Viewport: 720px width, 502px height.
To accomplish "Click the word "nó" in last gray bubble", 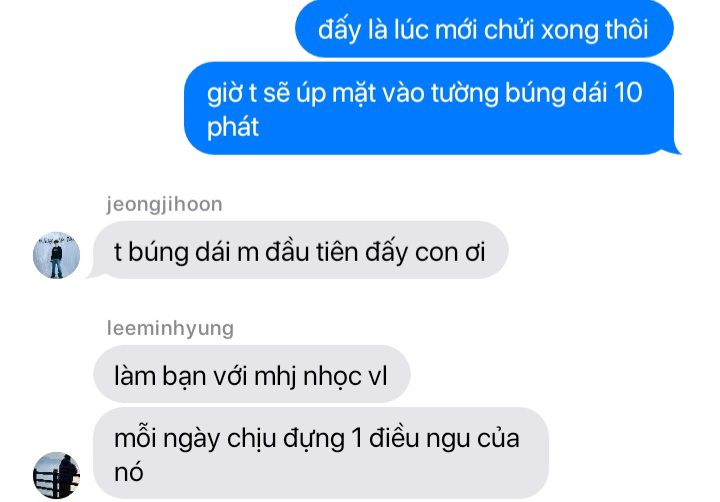I will click(129, 473).
